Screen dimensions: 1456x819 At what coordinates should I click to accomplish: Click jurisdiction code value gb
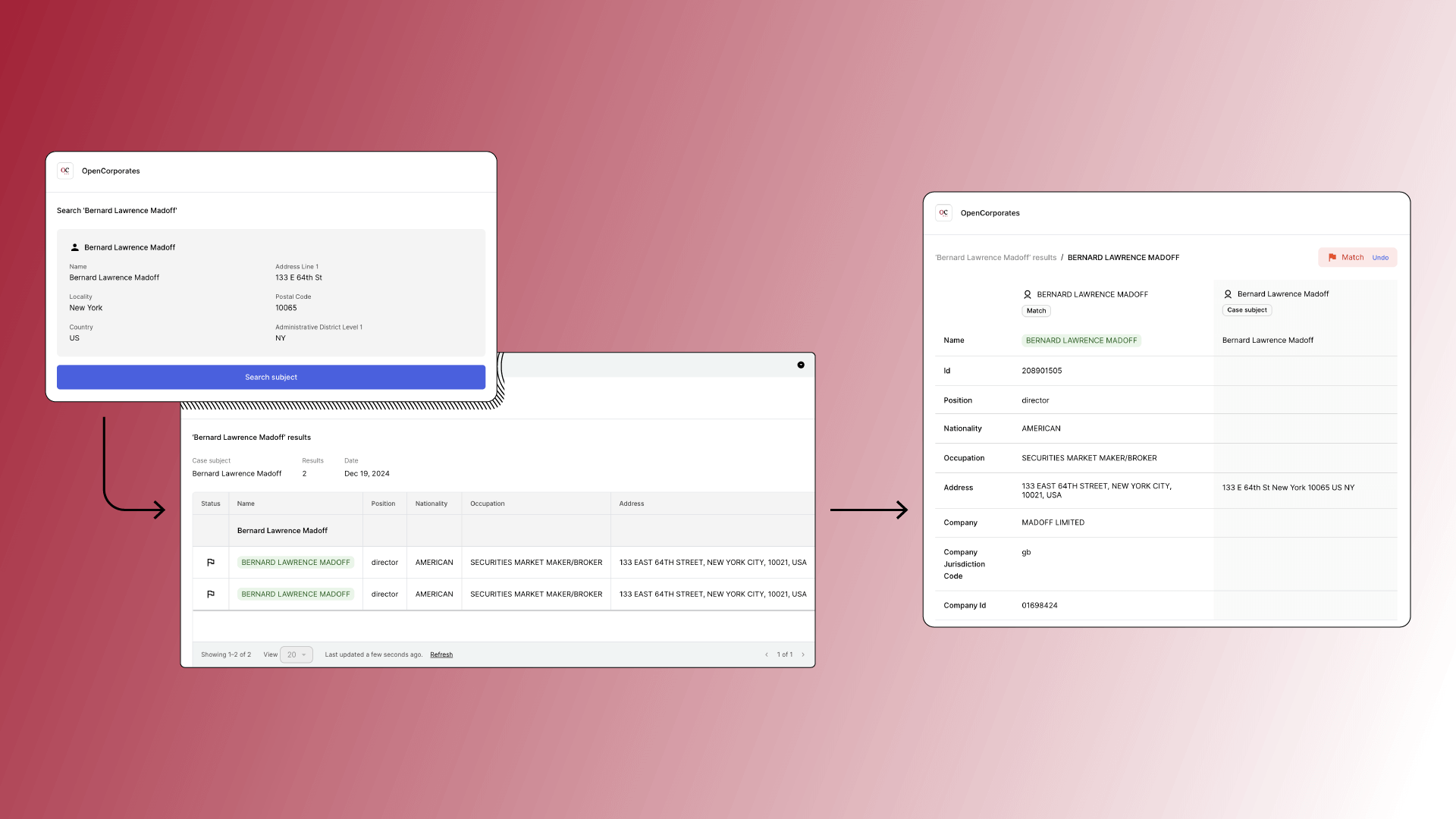1026,552
